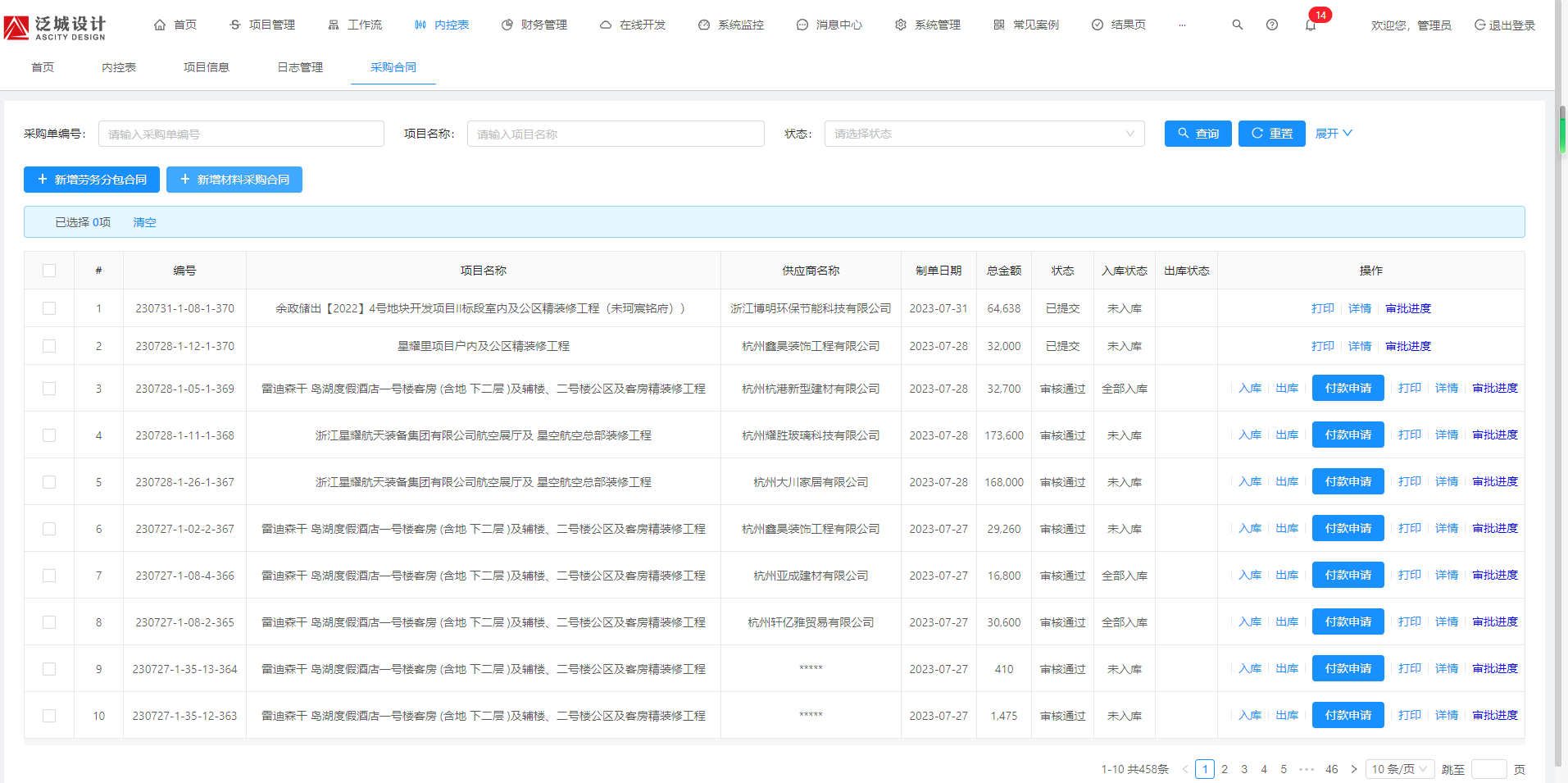Click 付款申请 for row 230728-1-05-1-369
Screen dimensions: 1568x783
1348,388
